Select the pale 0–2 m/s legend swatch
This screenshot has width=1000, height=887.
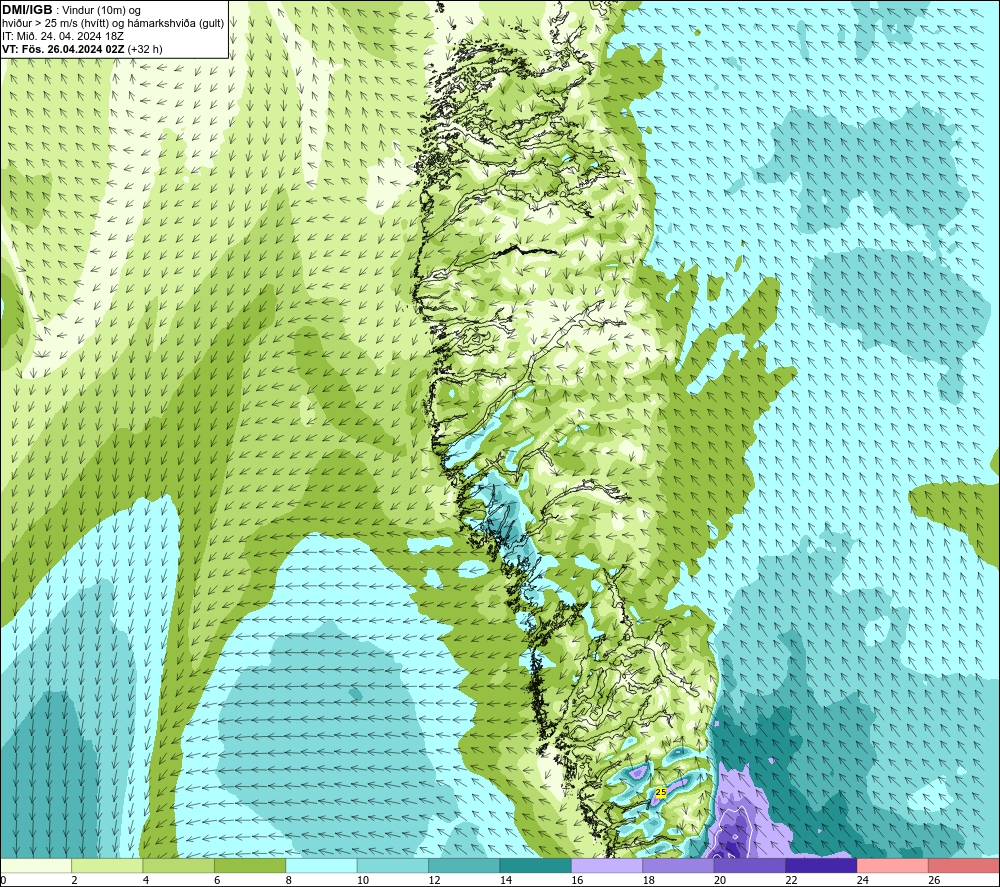coord(36,865)
